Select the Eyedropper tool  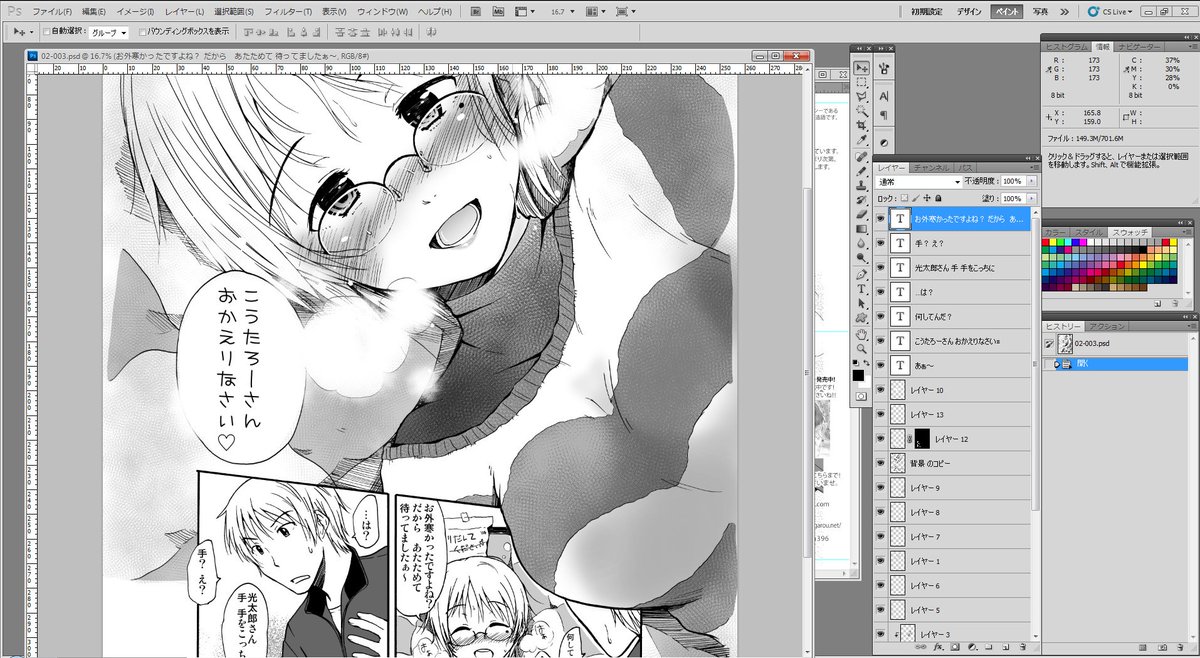click(862, 140)
